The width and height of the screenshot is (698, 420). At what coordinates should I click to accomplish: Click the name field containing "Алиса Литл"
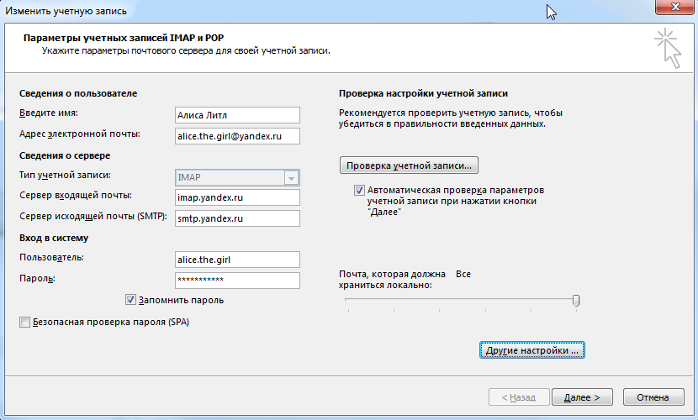click(236, 114)
